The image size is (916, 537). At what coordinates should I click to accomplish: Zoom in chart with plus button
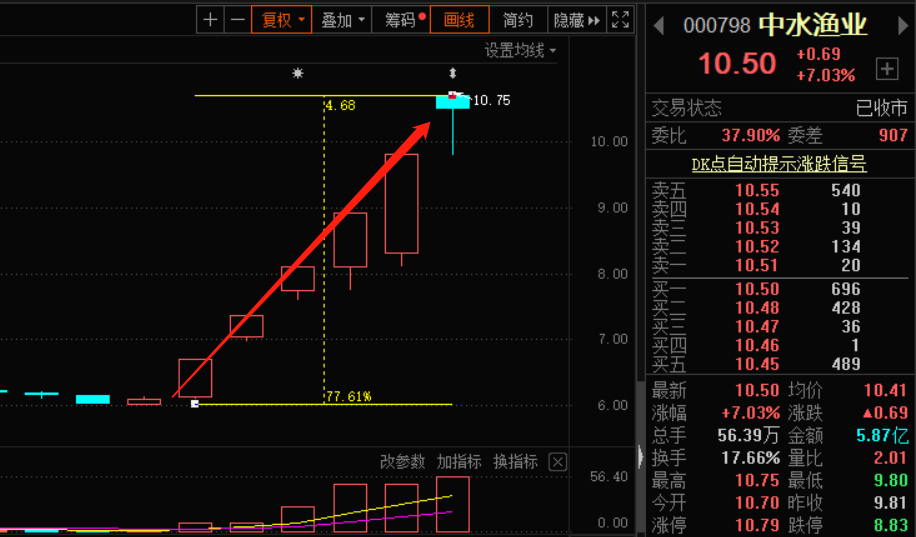click(210, 20)
